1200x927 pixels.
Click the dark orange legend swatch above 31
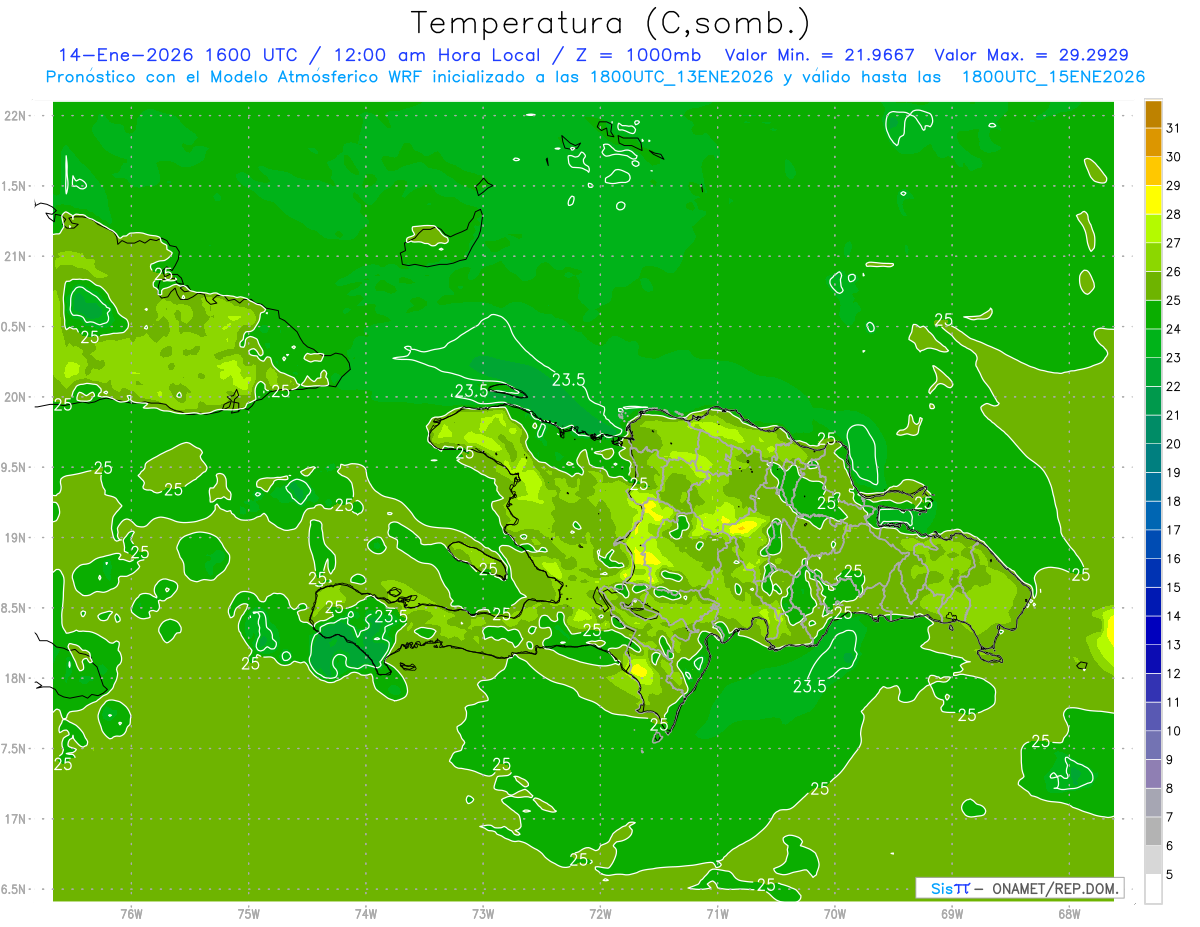(x=1153, y=114)
